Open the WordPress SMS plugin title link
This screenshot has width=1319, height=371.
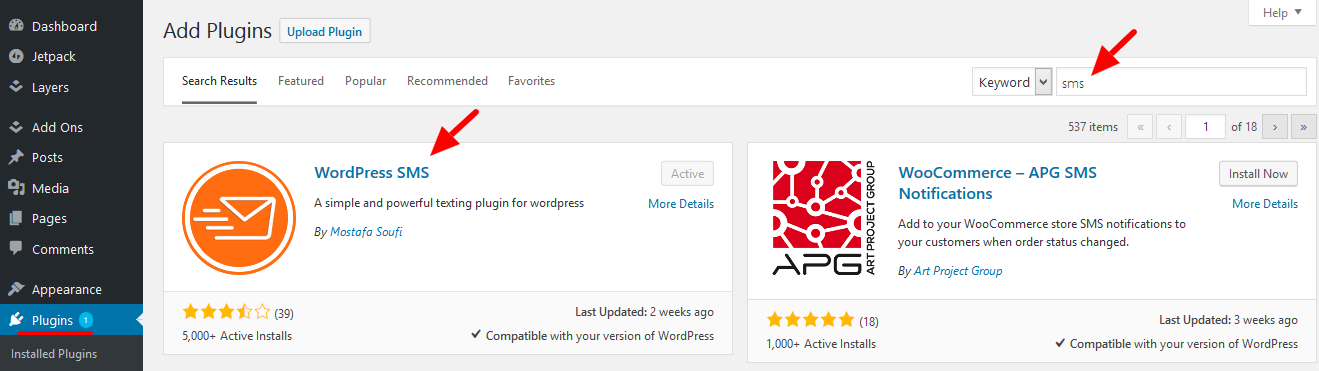[371, 173]
